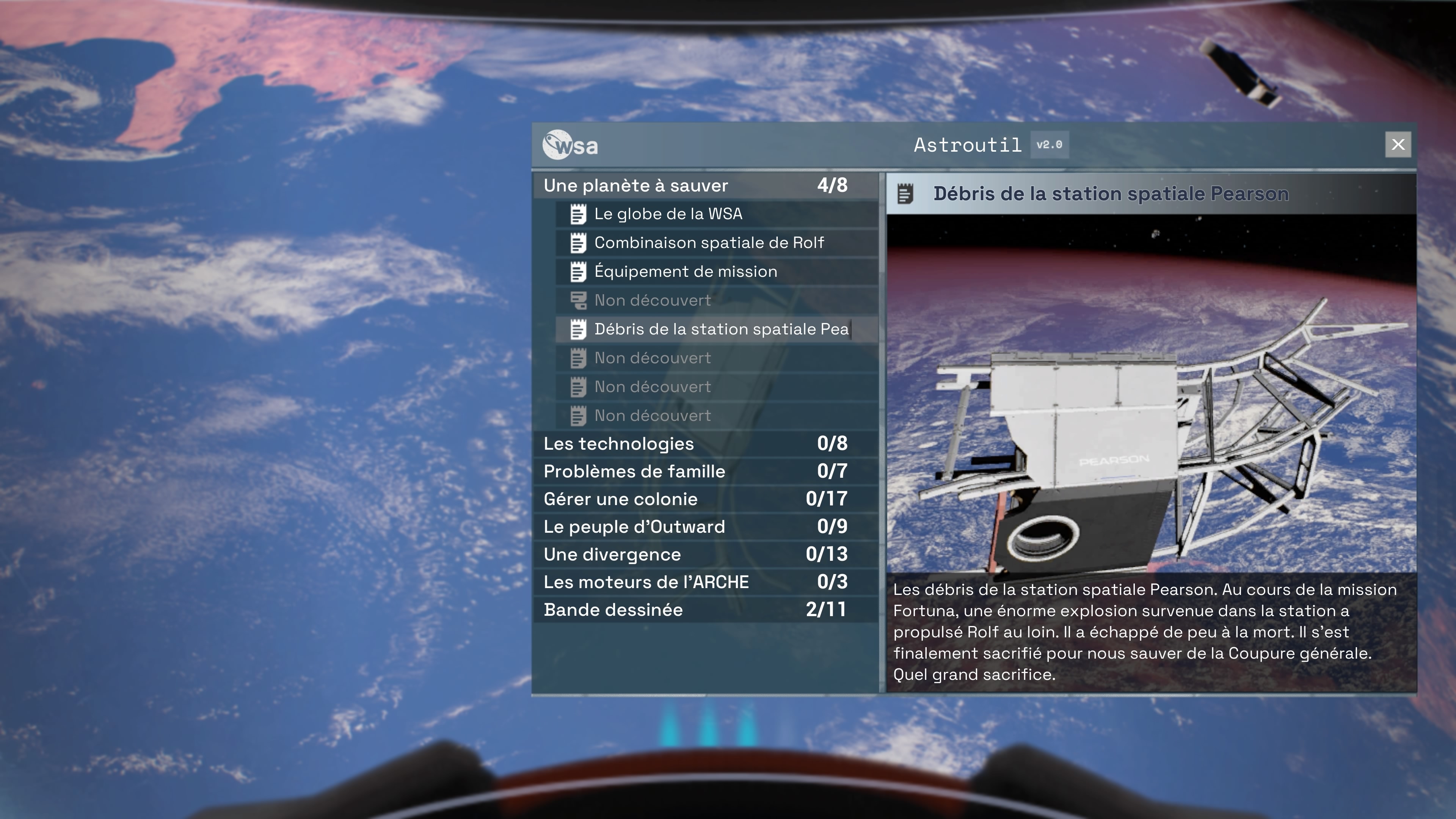1456x819 pixels.
Task: Click the 0/17 counter for Gérer une colonie
Action: pos(826,499)
